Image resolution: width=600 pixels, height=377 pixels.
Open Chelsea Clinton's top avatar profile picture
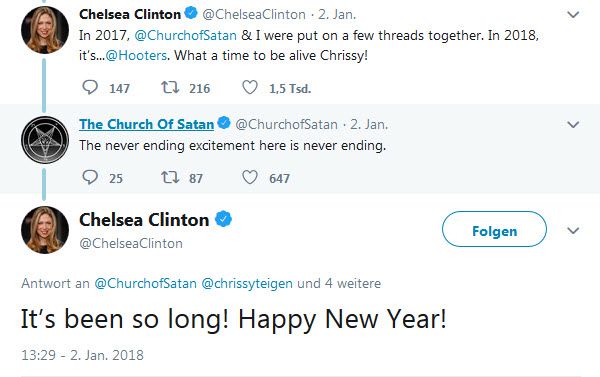tap(45, 30)
